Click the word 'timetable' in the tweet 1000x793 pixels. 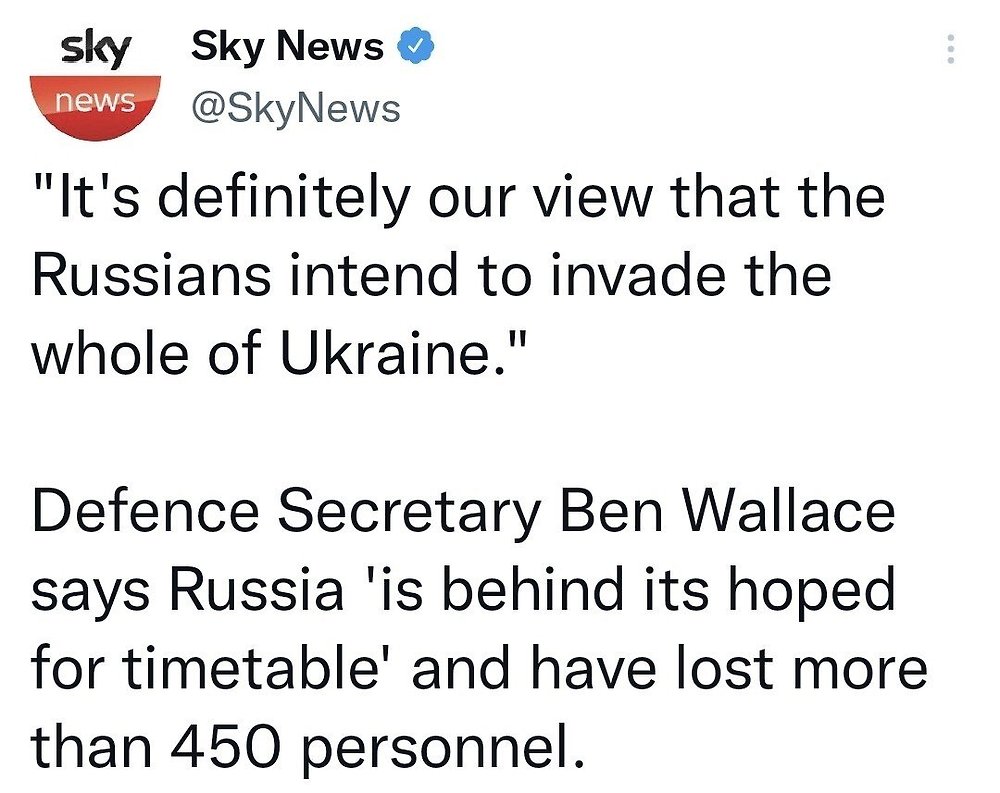pyautogui.click(x=249, y=668)
